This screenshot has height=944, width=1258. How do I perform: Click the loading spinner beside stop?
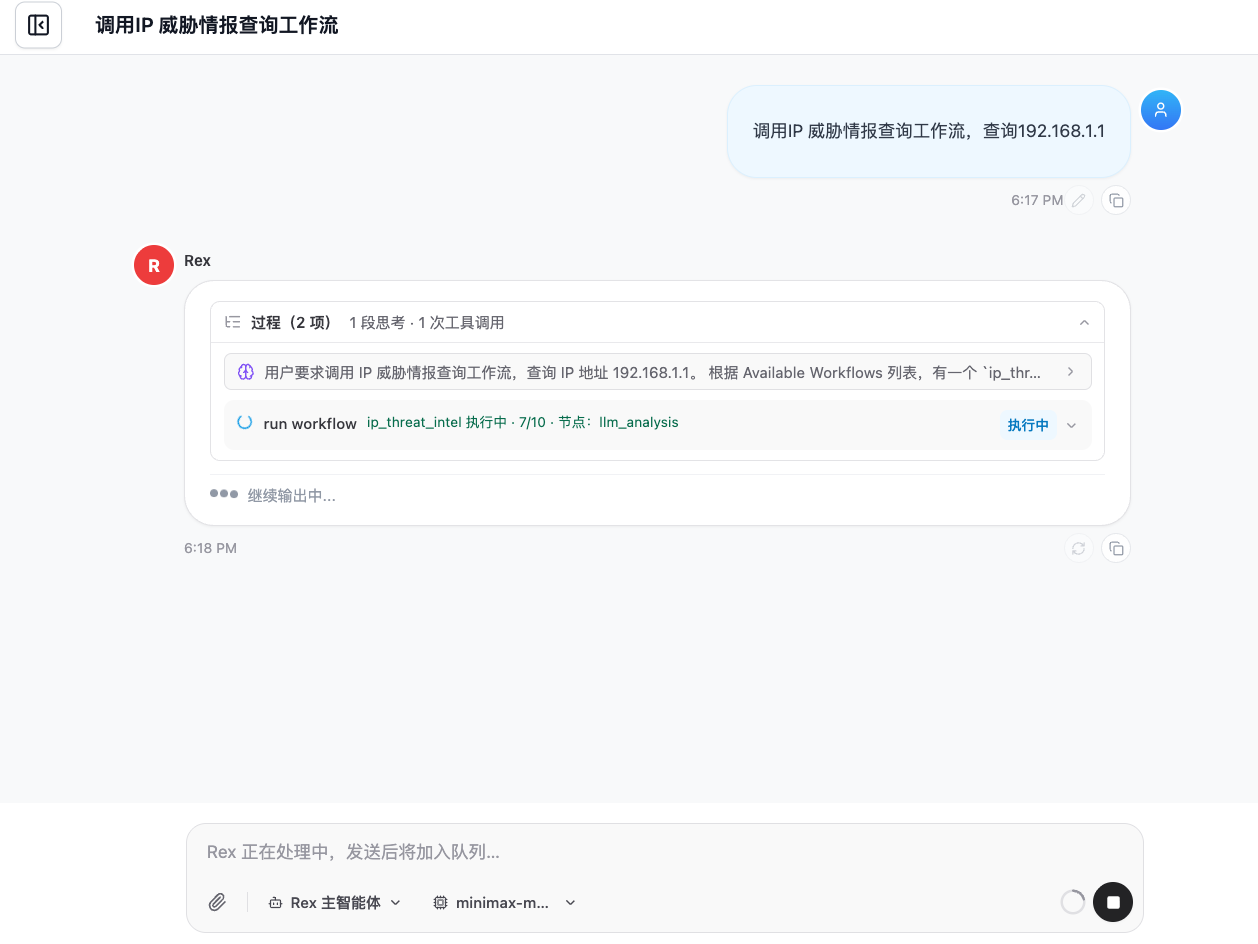(x=1073, y=902)
